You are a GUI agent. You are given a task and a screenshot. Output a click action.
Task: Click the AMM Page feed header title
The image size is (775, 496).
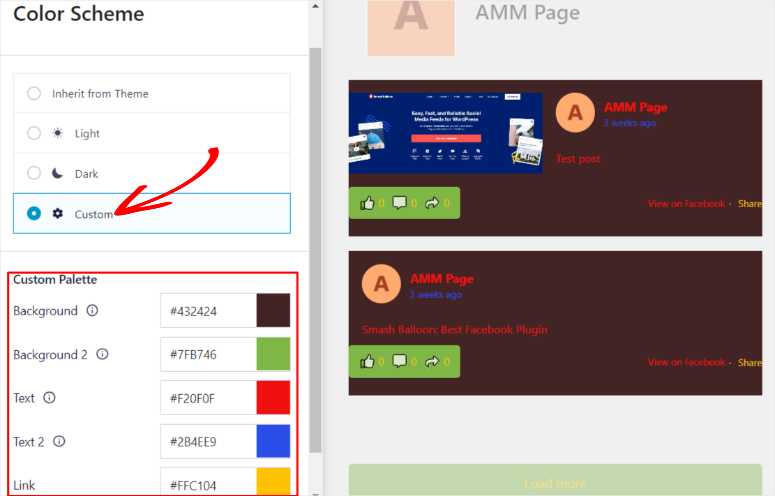[x=527, y=12]
